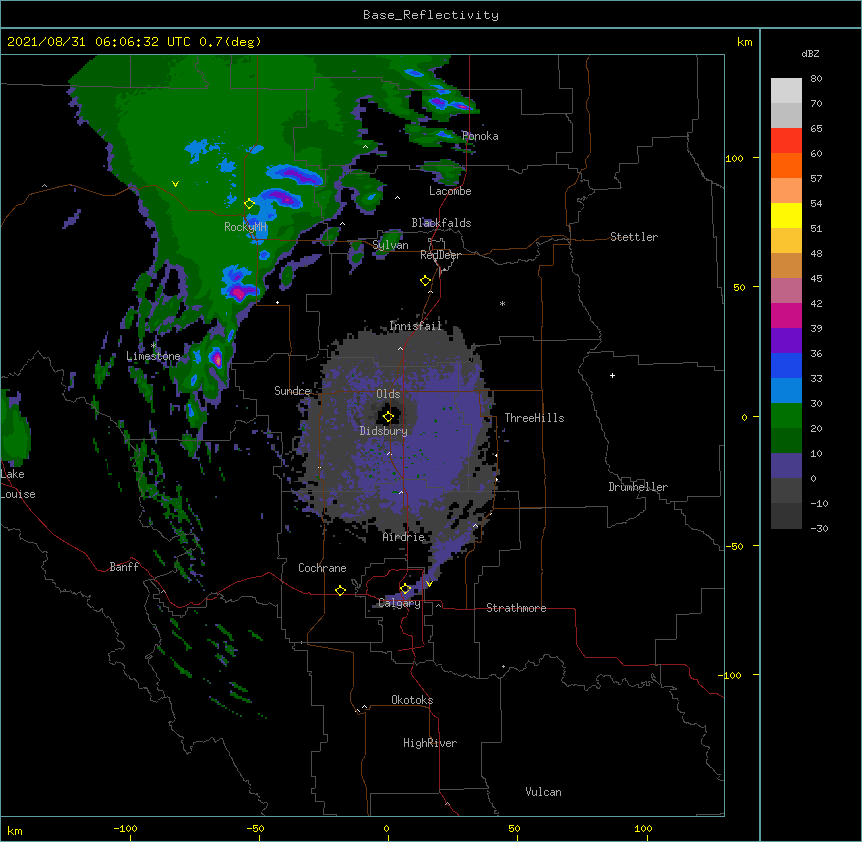Click the Sundre city label
This screenshot has width=862, height=842.
tap(292, 391)
